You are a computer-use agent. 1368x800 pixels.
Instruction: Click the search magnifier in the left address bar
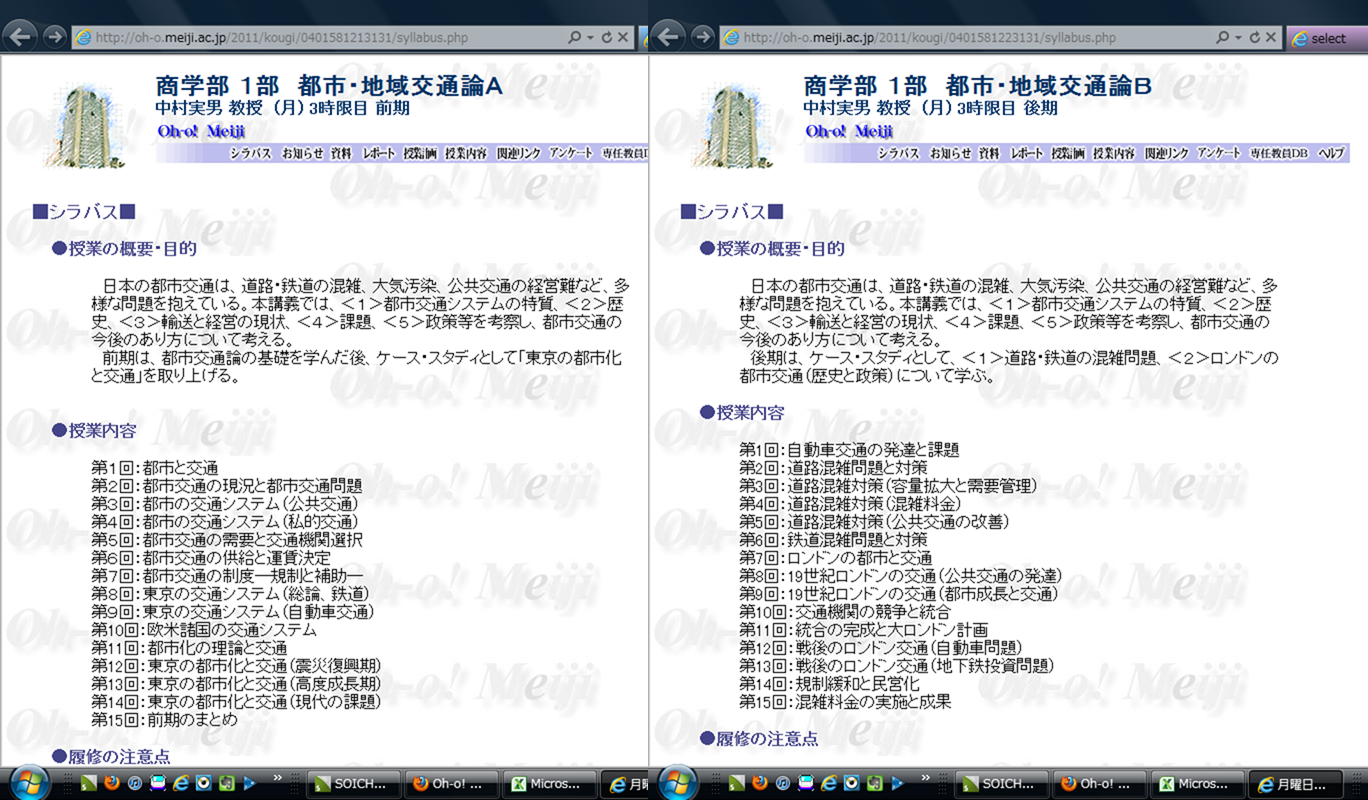(574, 38)
